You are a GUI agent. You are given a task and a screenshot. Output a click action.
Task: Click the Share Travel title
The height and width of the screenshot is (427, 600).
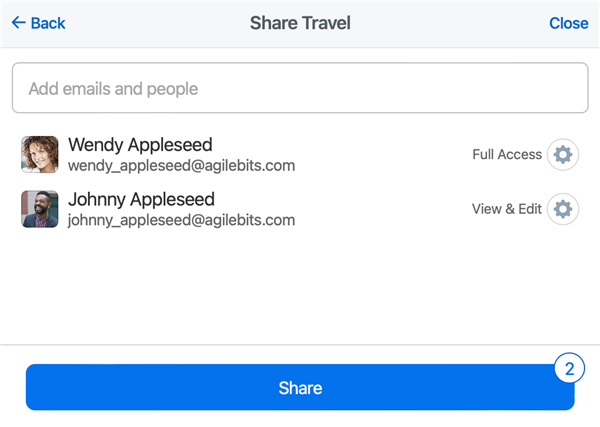(x=300, y=23)
